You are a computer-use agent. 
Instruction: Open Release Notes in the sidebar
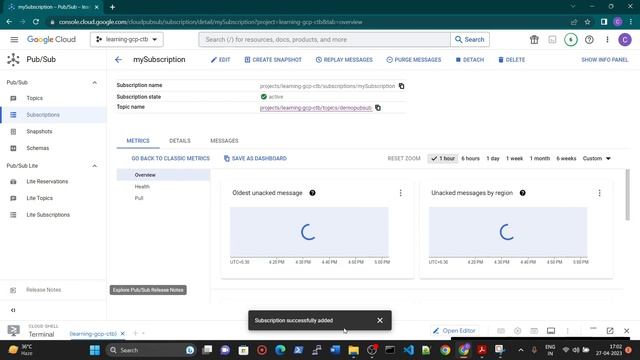click(53, 290)
